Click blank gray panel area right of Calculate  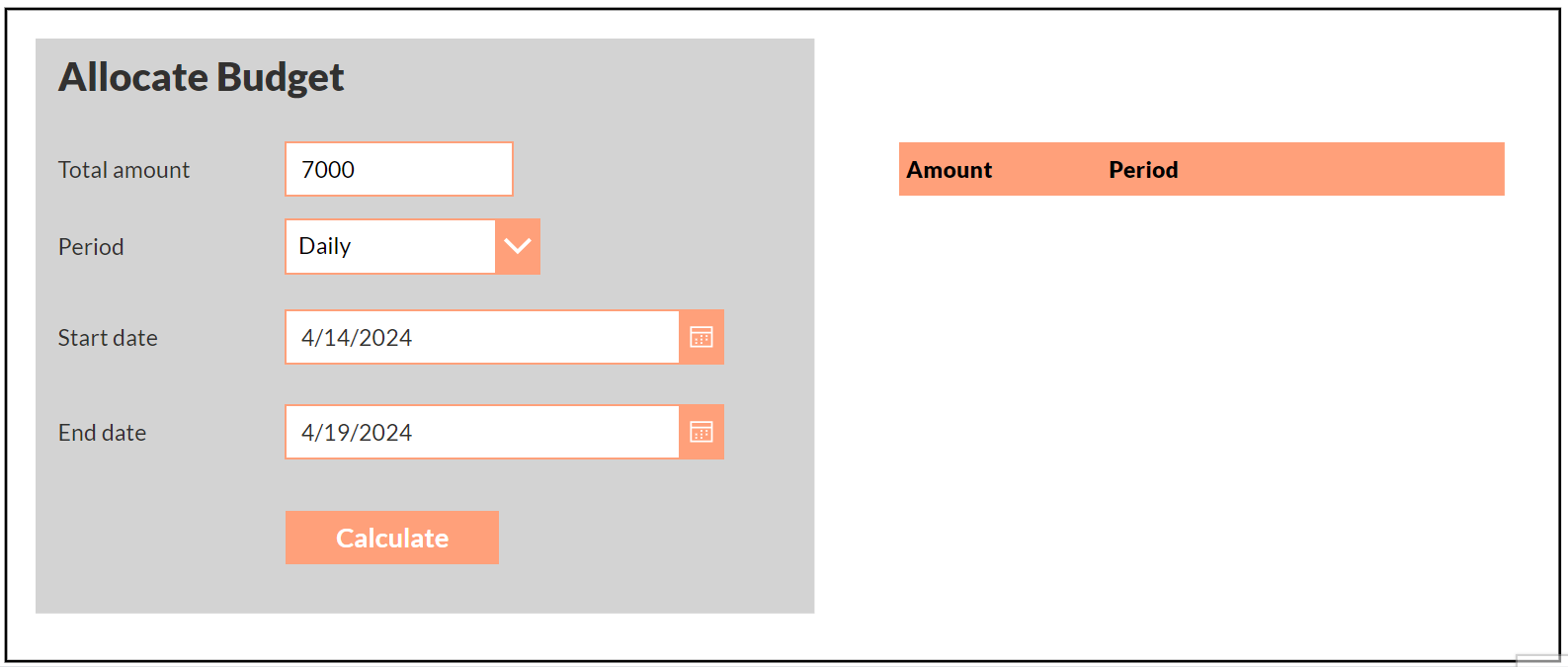click(x=652, y=538)
